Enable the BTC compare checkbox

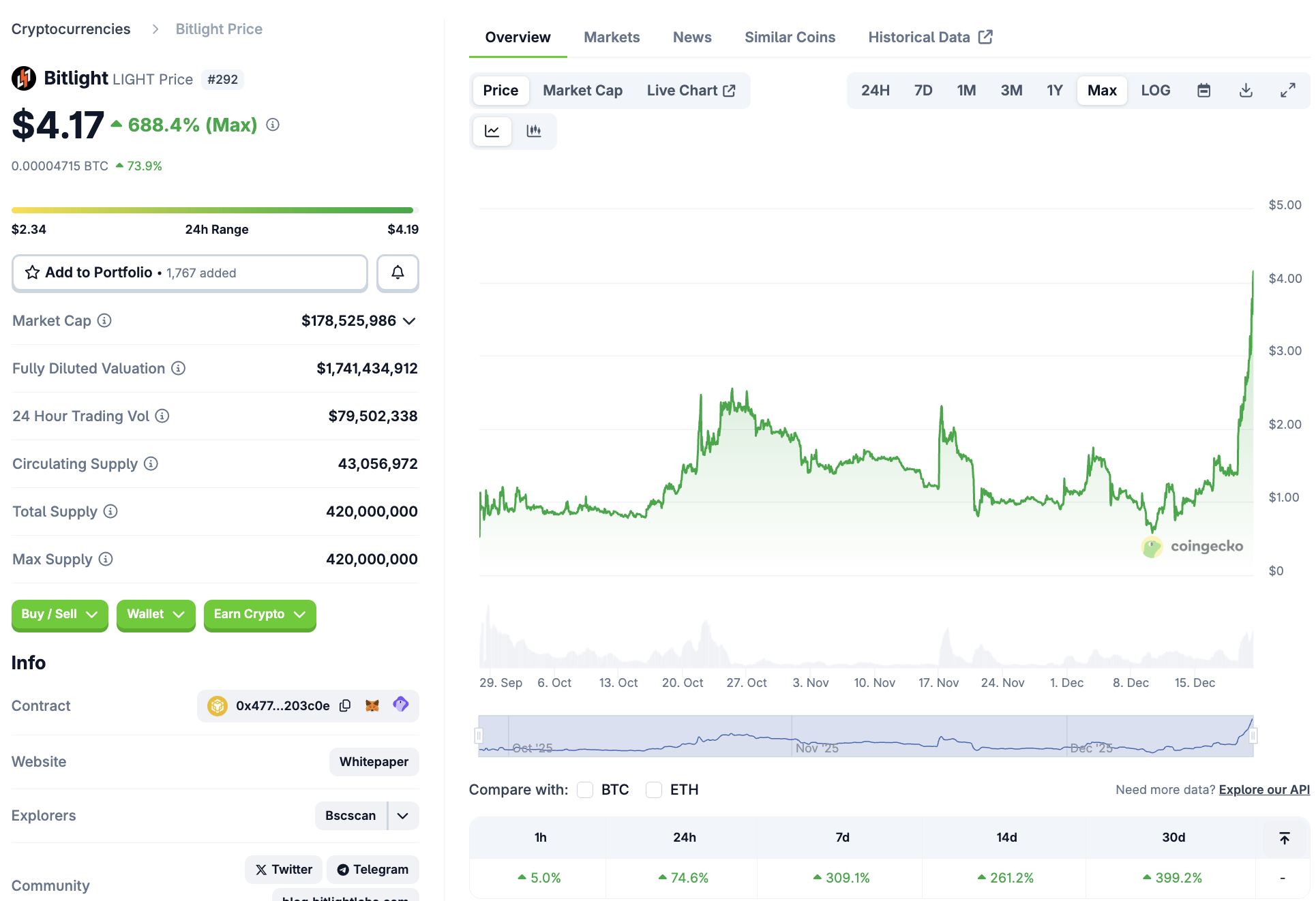pos(585,789)
